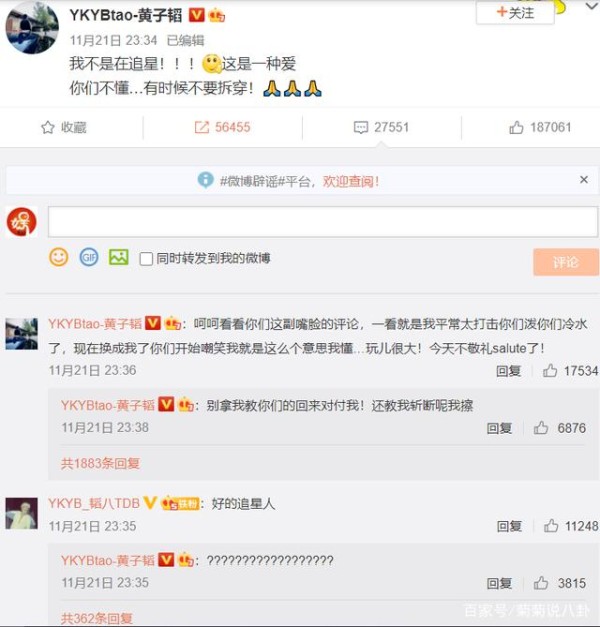This screenshot has width=600, height=627.
Task: Expand 共362条回复 replies
Action: (96, 618)
